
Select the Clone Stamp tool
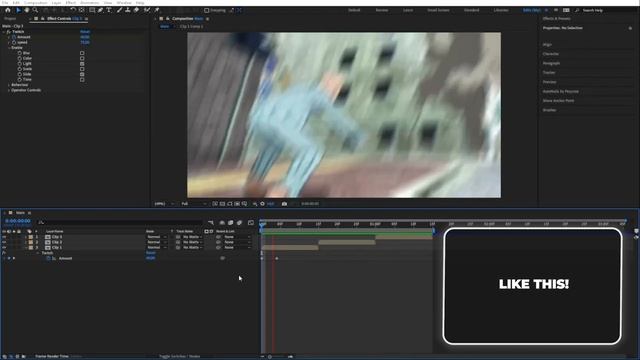(128, 10)
